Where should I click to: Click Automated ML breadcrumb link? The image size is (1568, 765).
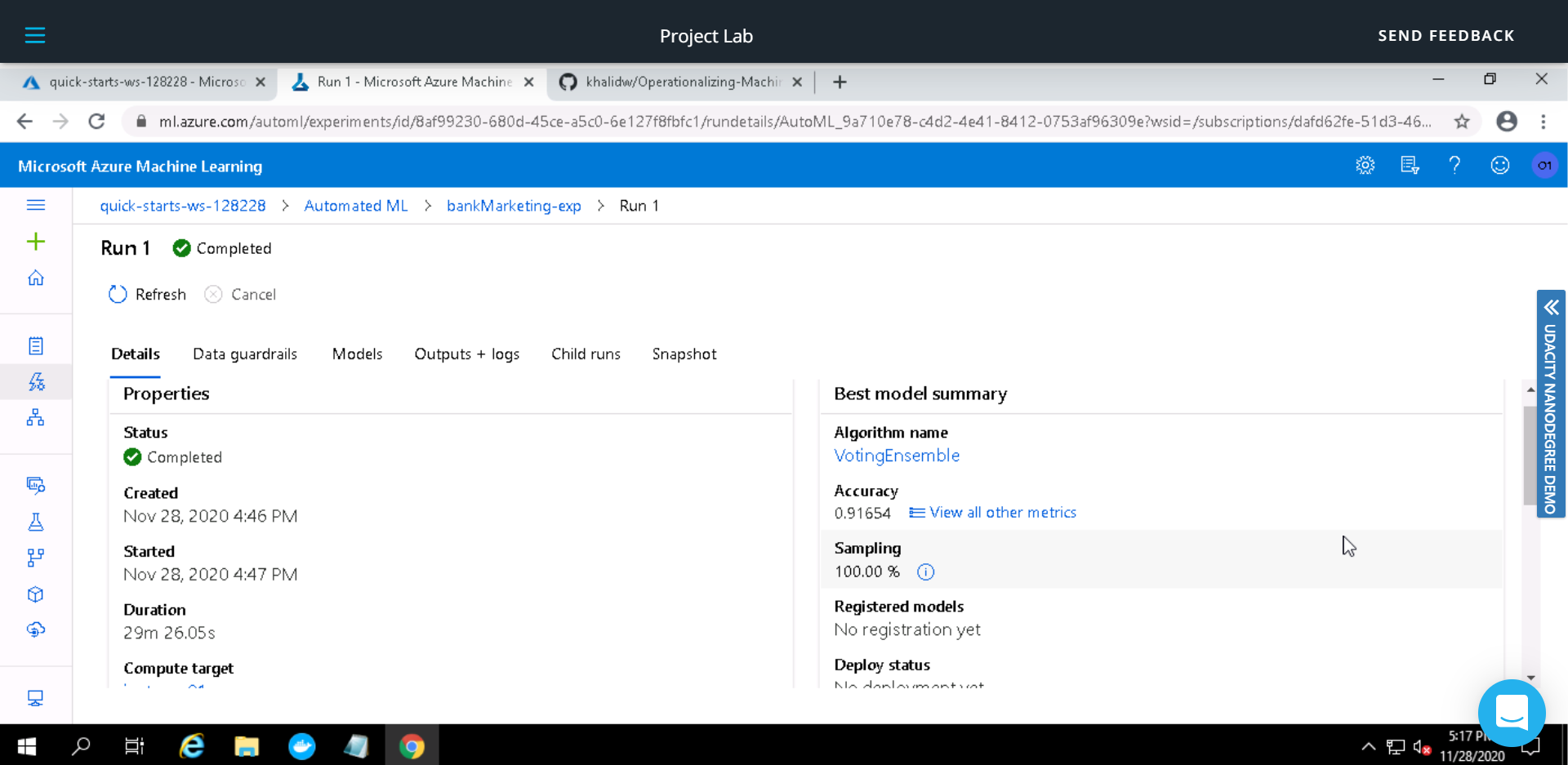[356, 206]
